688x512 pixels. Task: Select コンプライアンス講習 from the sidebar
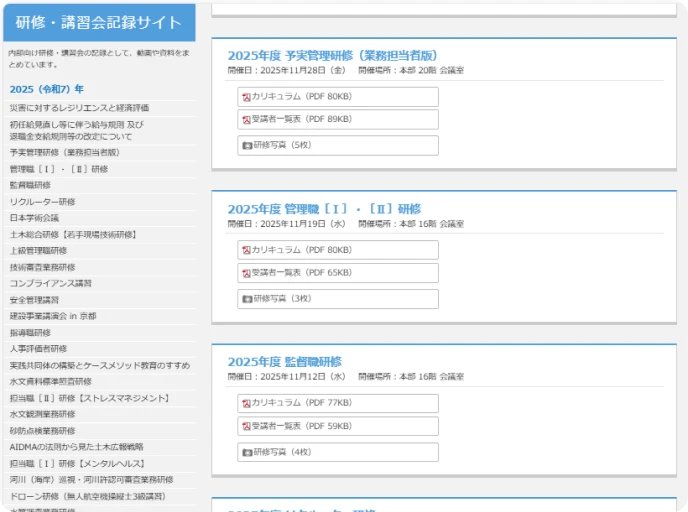(50, 283)
